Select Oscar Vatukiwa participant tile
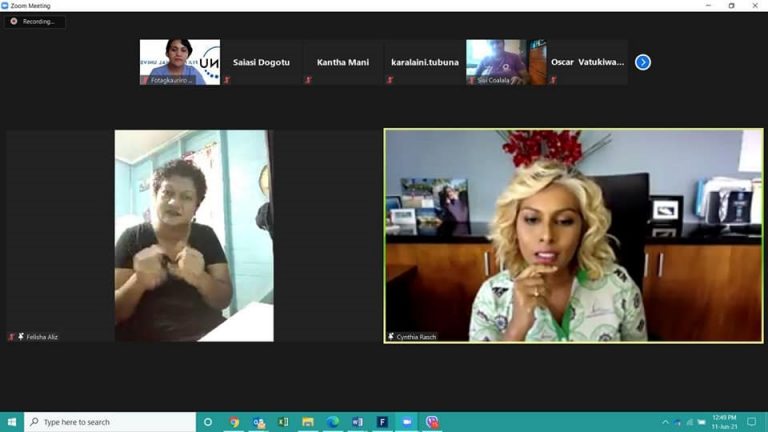 [x=587, y=62]
